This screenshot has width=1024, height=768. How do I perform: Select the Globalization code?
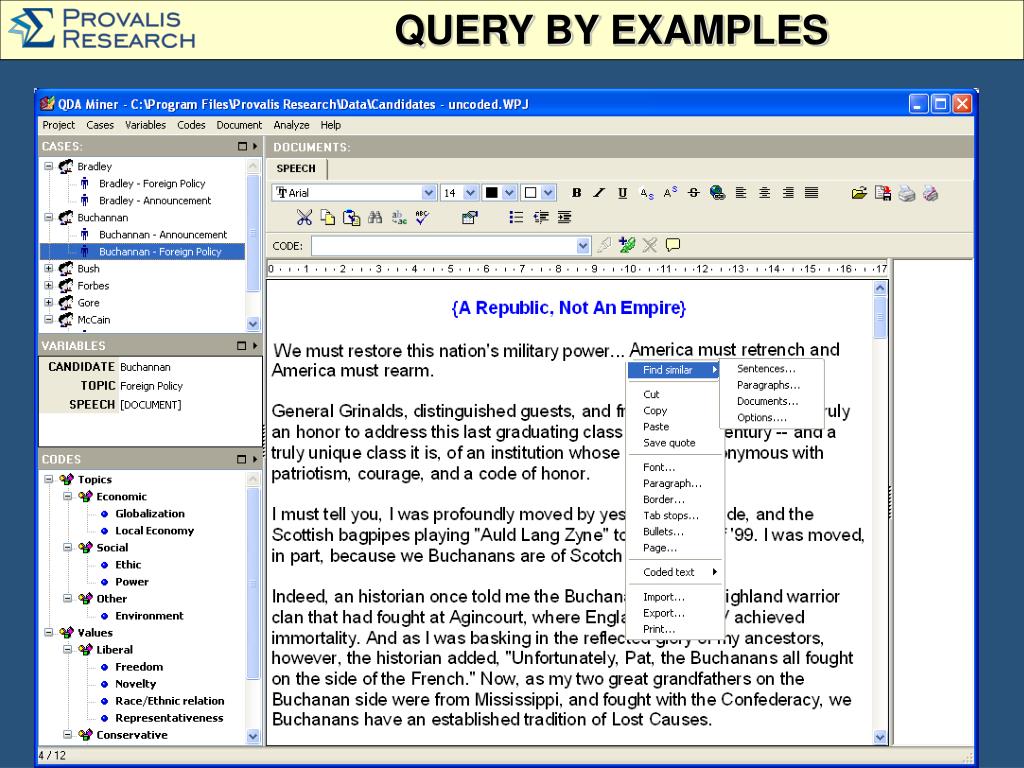[x=150, y=513]
